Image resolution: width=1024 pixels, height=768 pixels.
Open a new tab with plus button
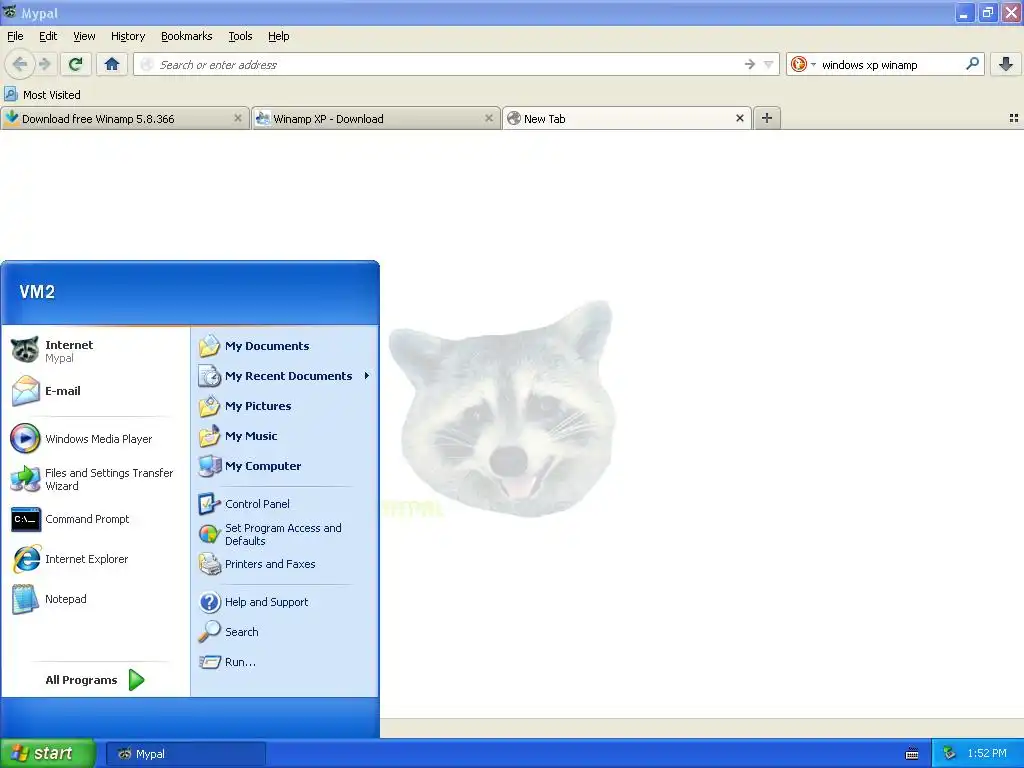(767, 118)
